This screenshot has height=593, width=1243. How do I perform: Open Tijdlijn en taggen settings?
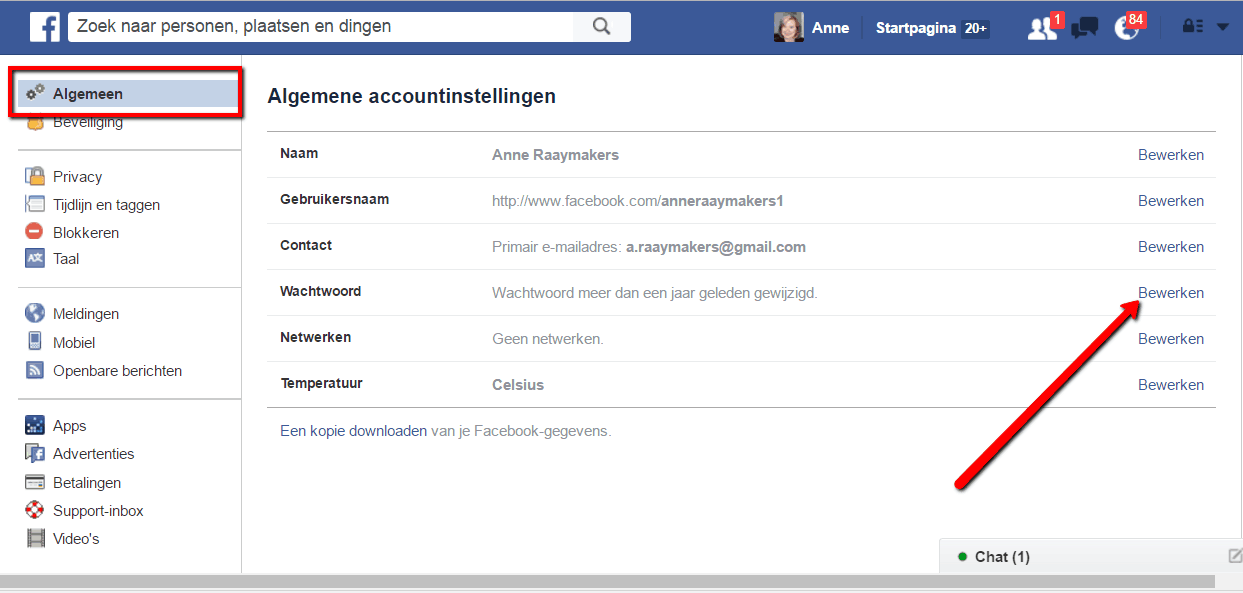106,204
